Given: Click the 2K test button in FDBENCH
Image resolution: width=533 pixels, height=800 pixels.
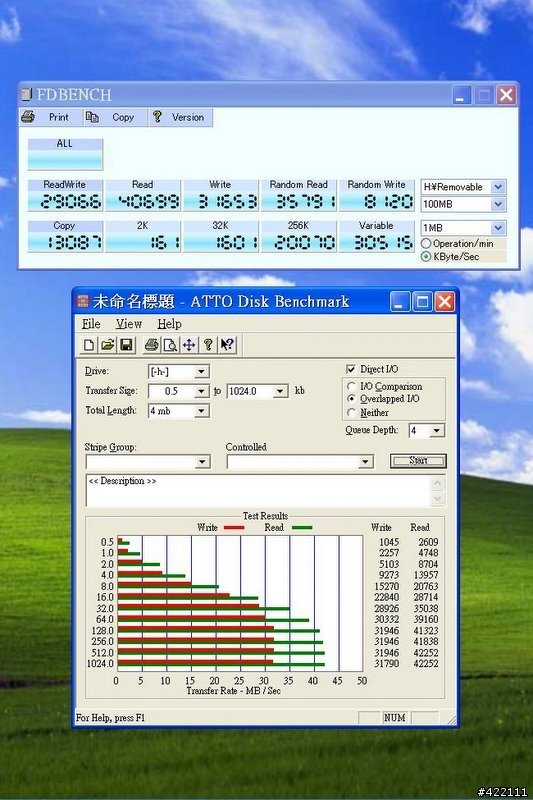Looking at the screenshot, I should (x=143, y=236).
